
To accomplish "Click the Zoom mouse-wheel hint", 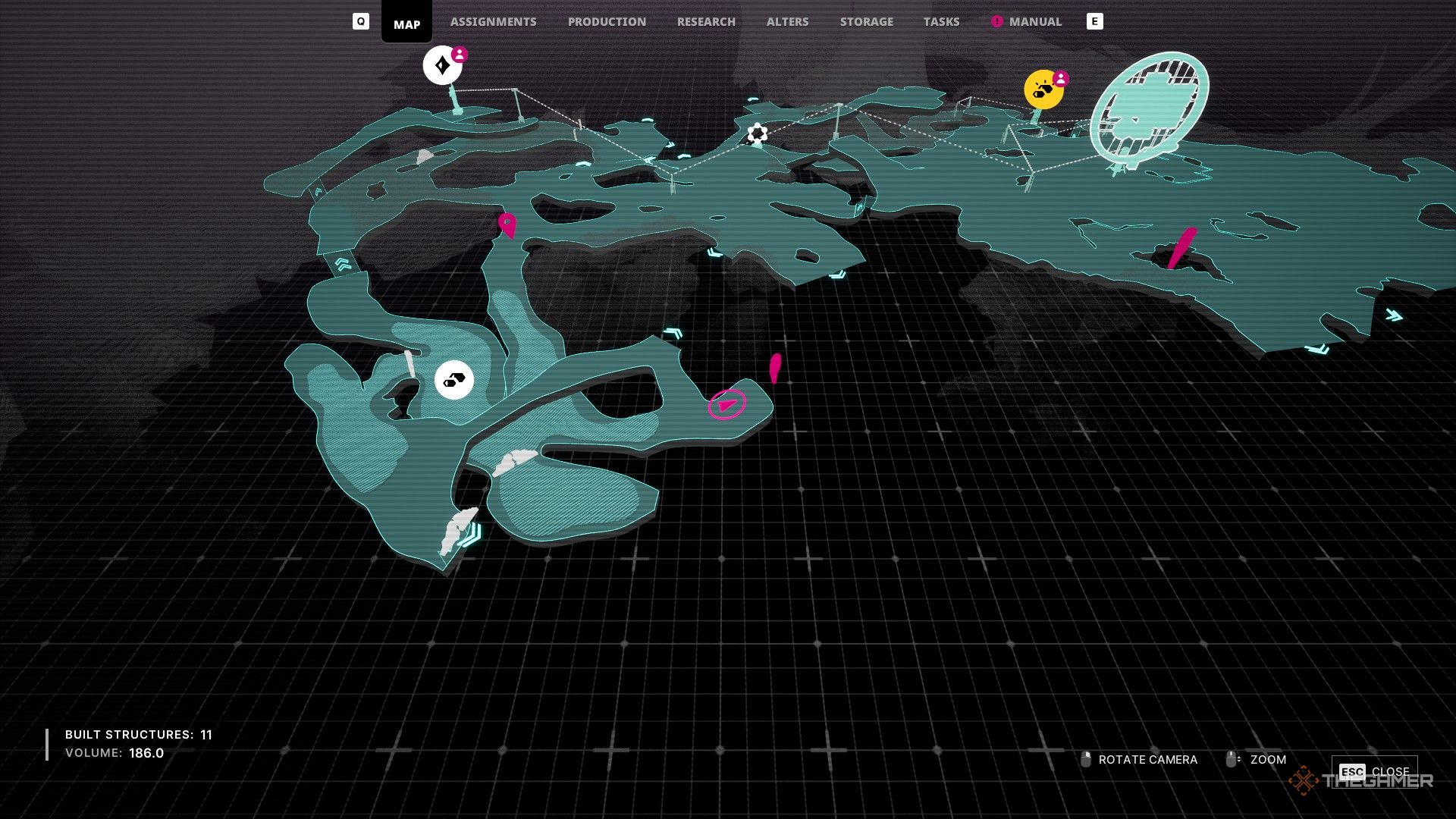I will pyautogui.click(x=1256, y=759).
